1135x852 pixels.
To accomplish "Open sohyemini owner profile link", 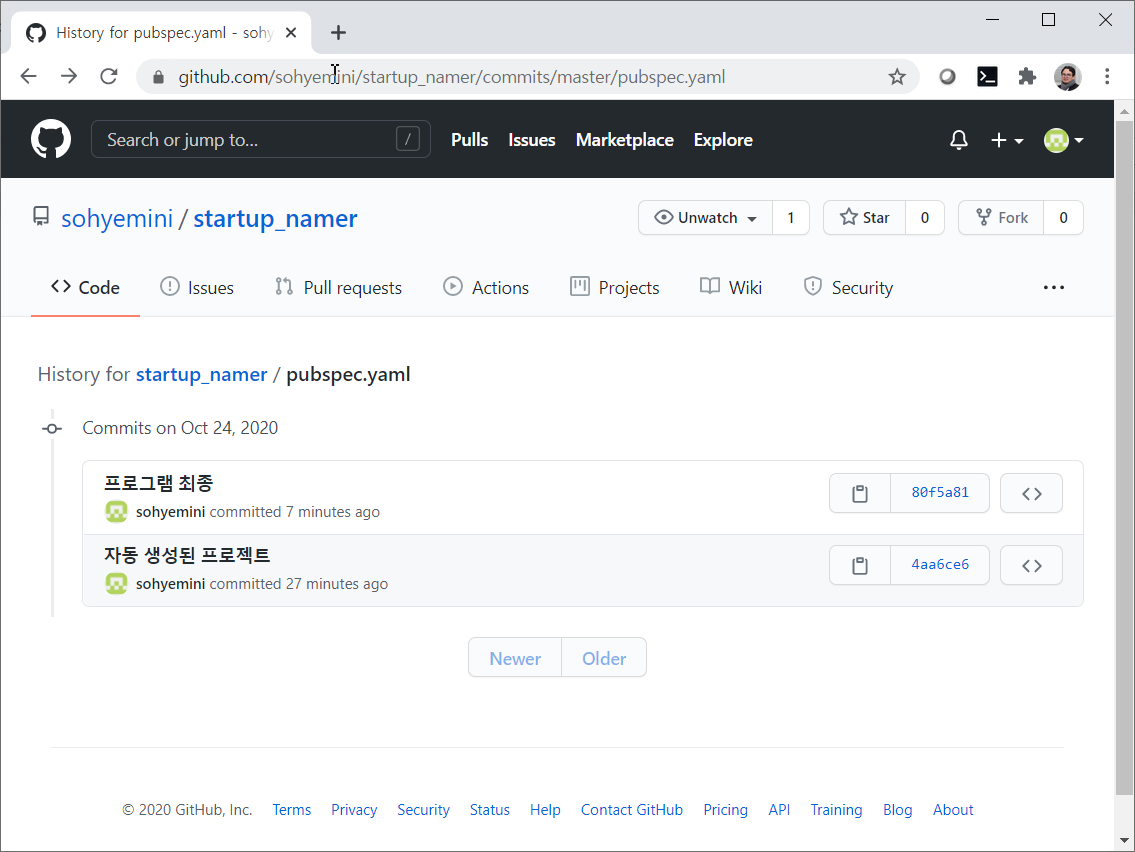I will (117, 218).
